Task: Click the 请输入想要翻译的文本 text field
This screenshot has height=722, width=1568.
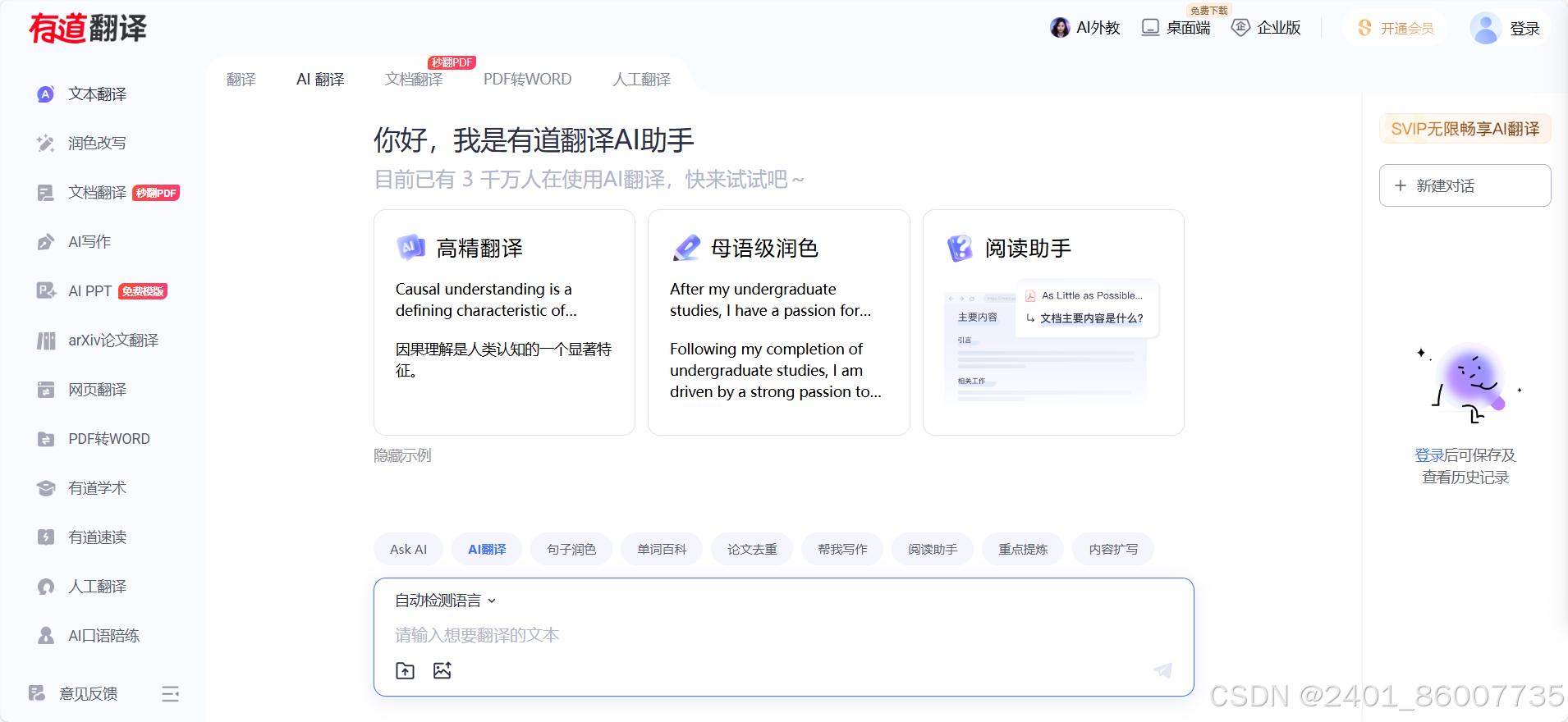Action: 783,635
